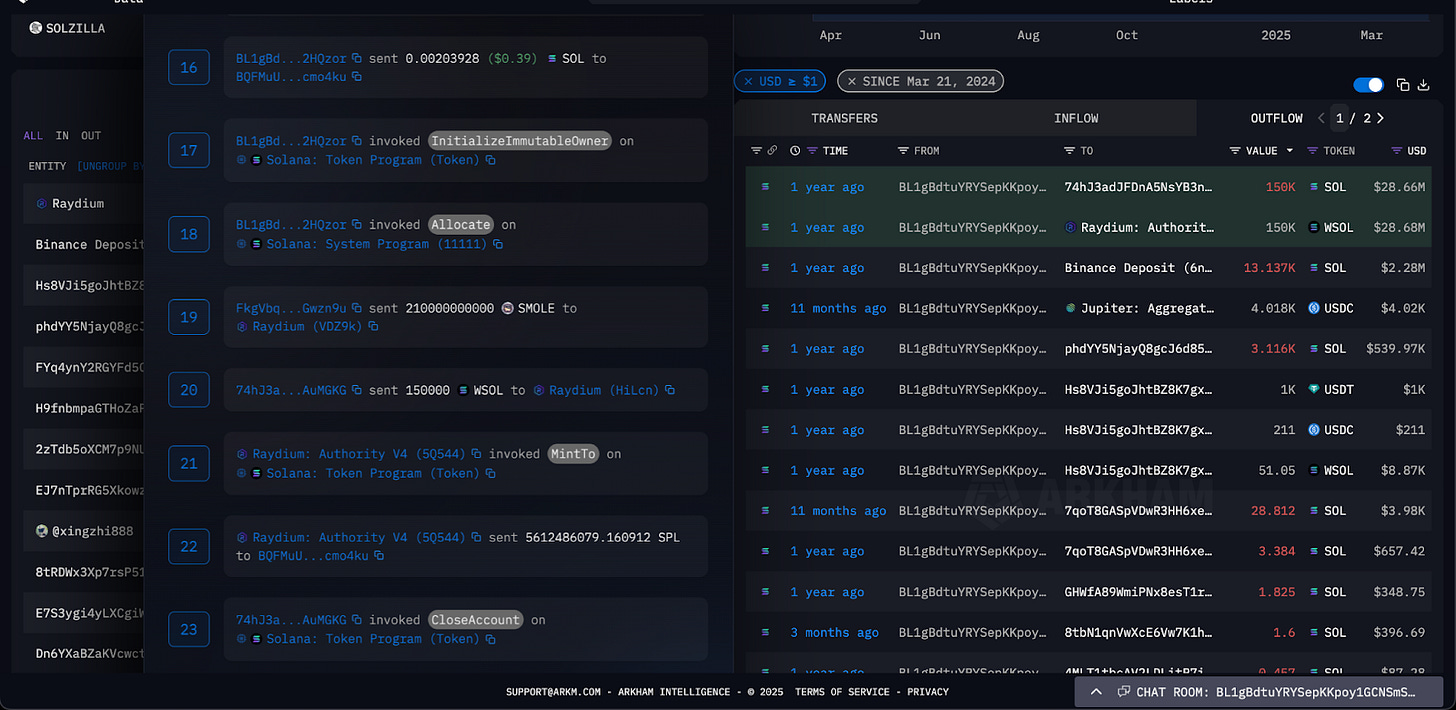Click the link icon in table header

772,151
